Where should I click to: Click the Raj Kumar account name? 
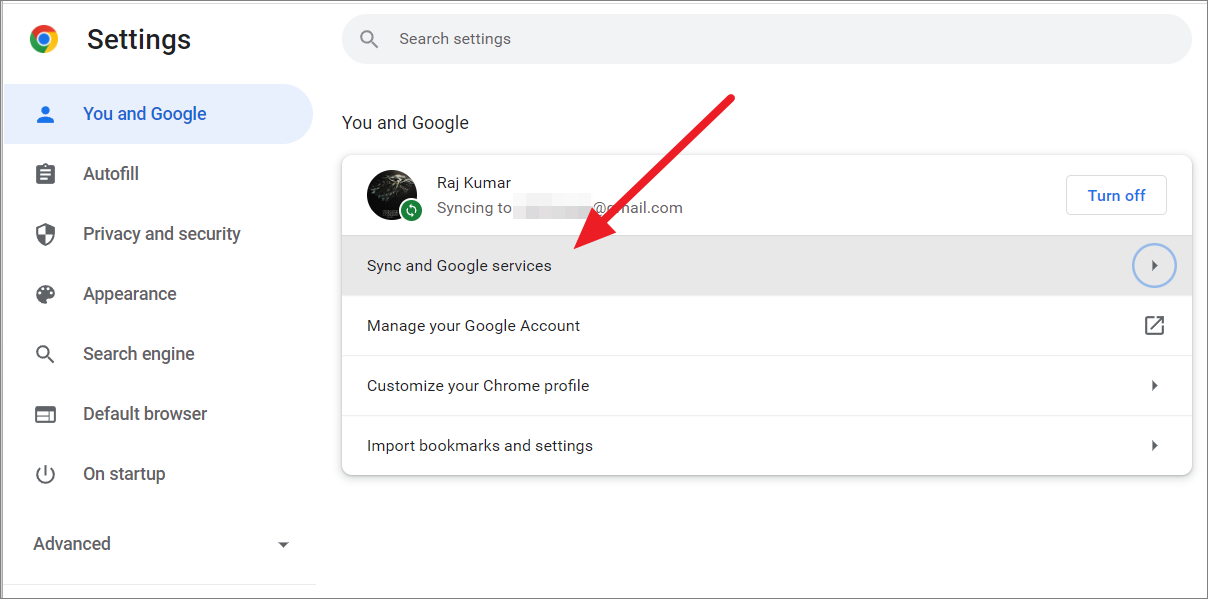coord(474,183)
